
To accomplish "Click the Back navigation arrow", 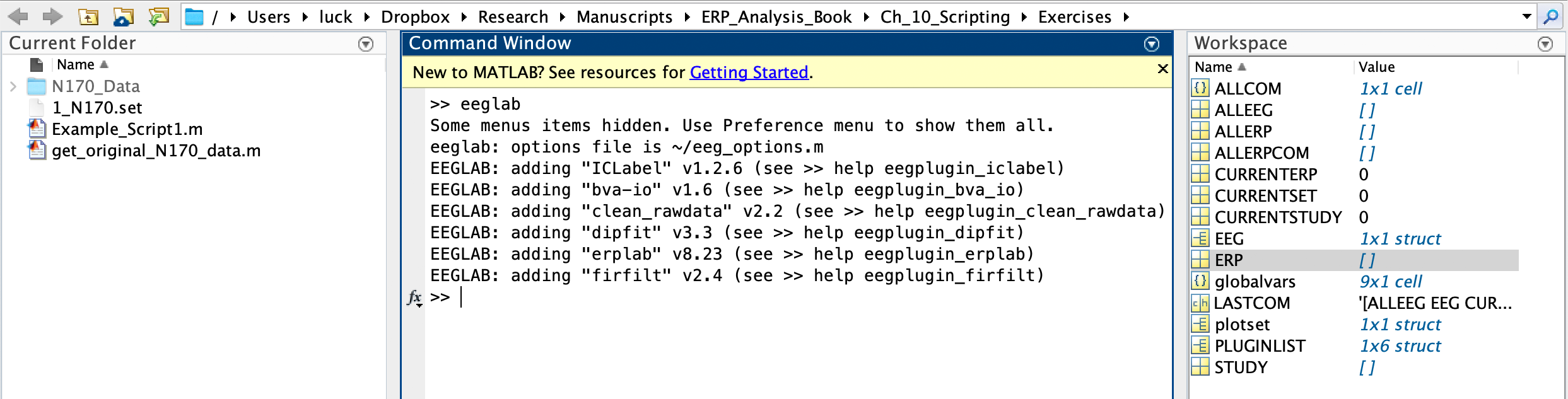I will (19, 16).
